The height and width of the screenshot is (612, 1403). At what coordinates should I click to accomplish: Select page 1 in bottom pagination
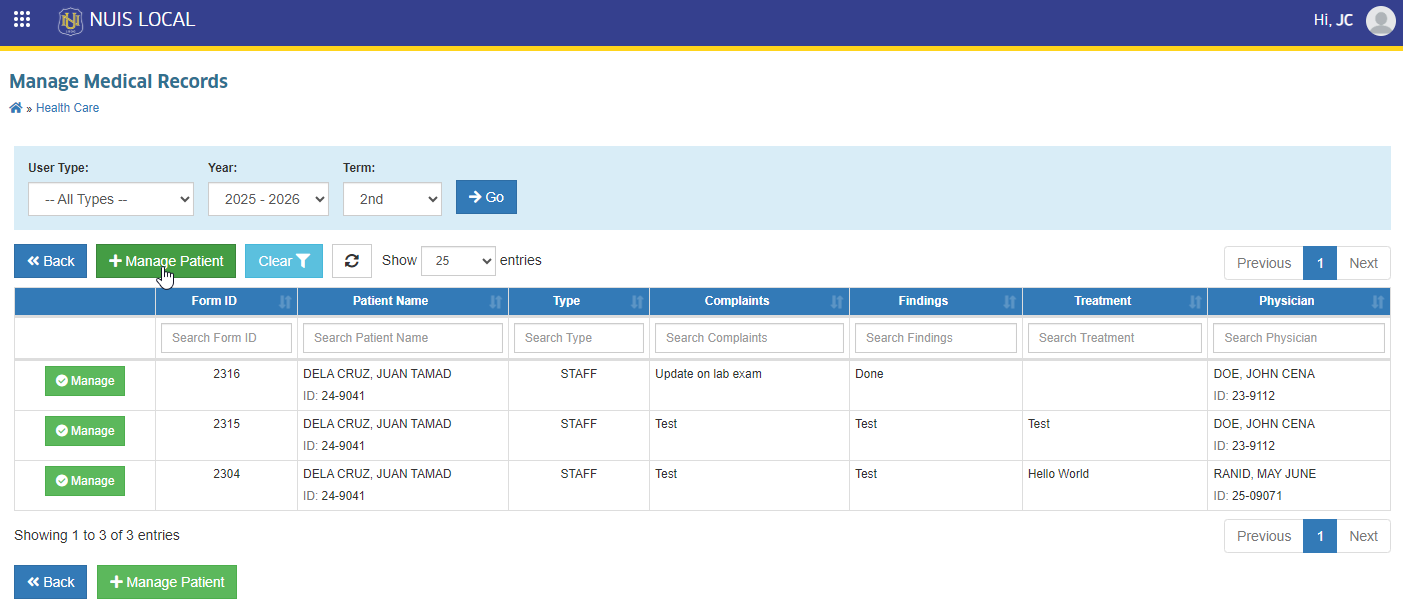(x=1320, y=536)
